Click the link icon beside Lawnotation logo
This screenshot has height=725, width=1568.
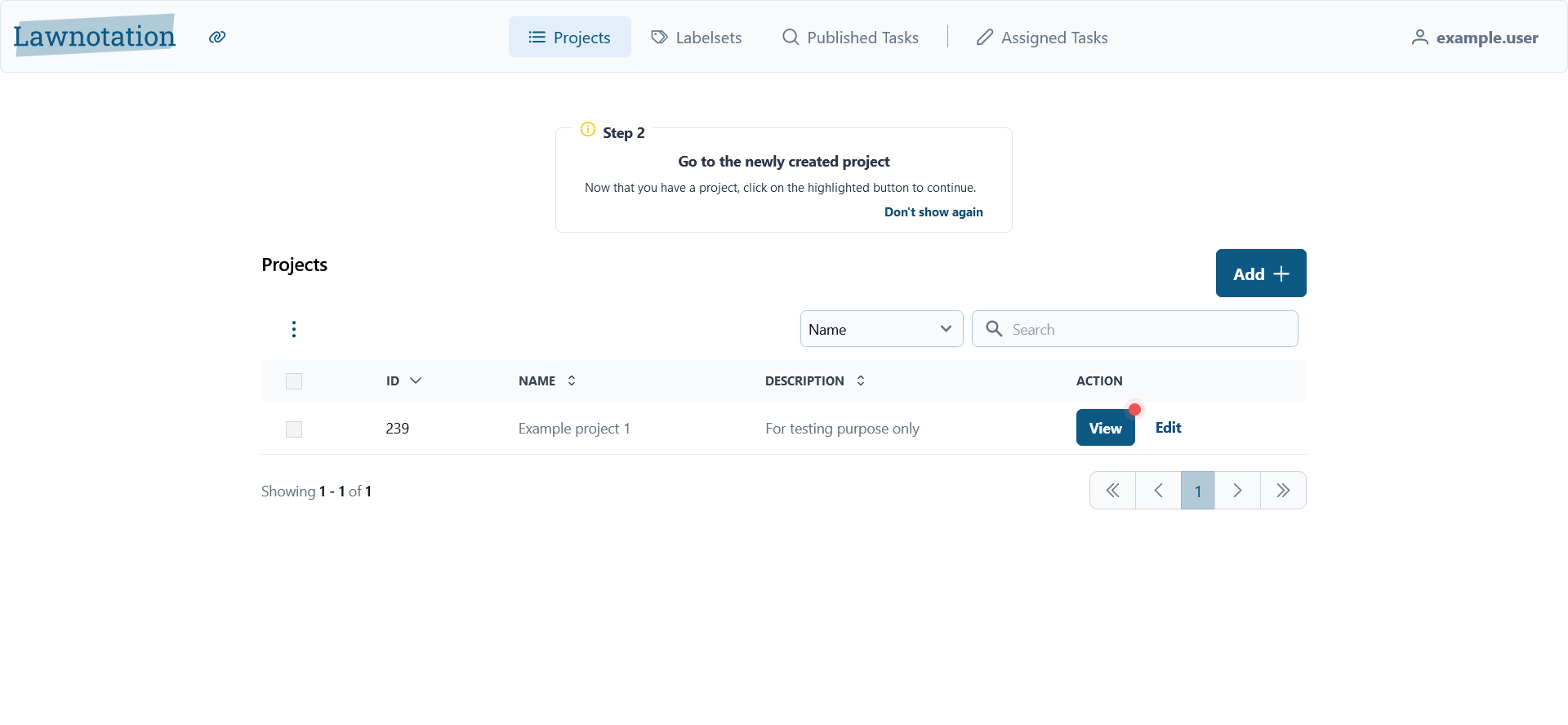coord(217,37)
